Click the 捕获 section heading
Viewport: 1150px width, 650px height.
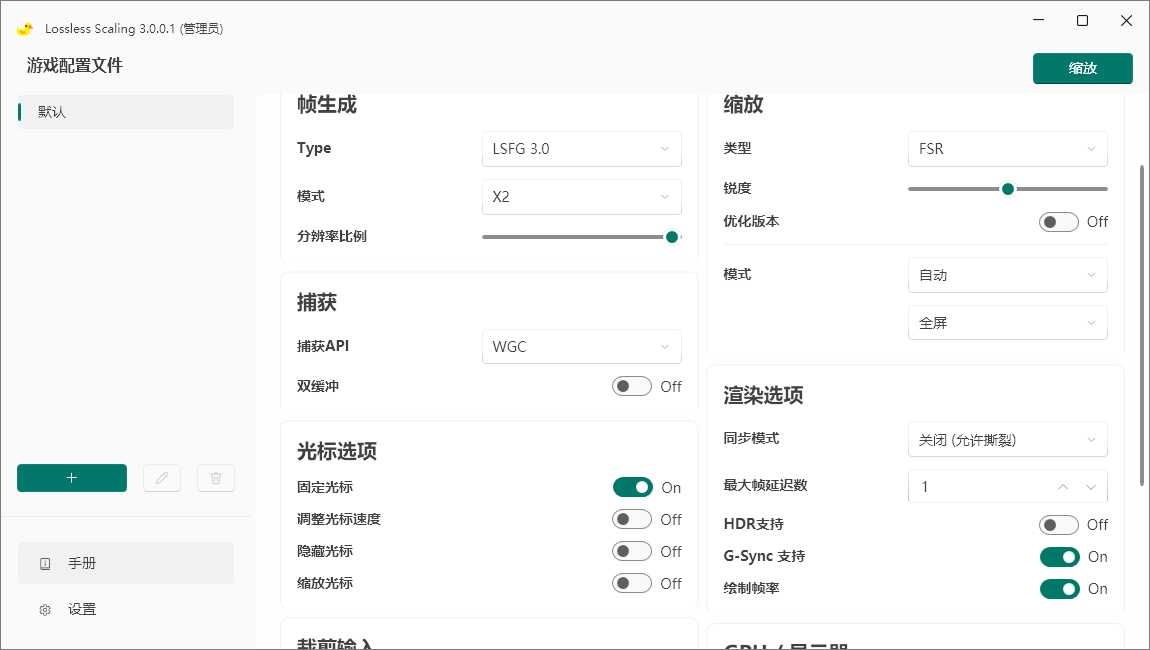(x=317, y=302)
